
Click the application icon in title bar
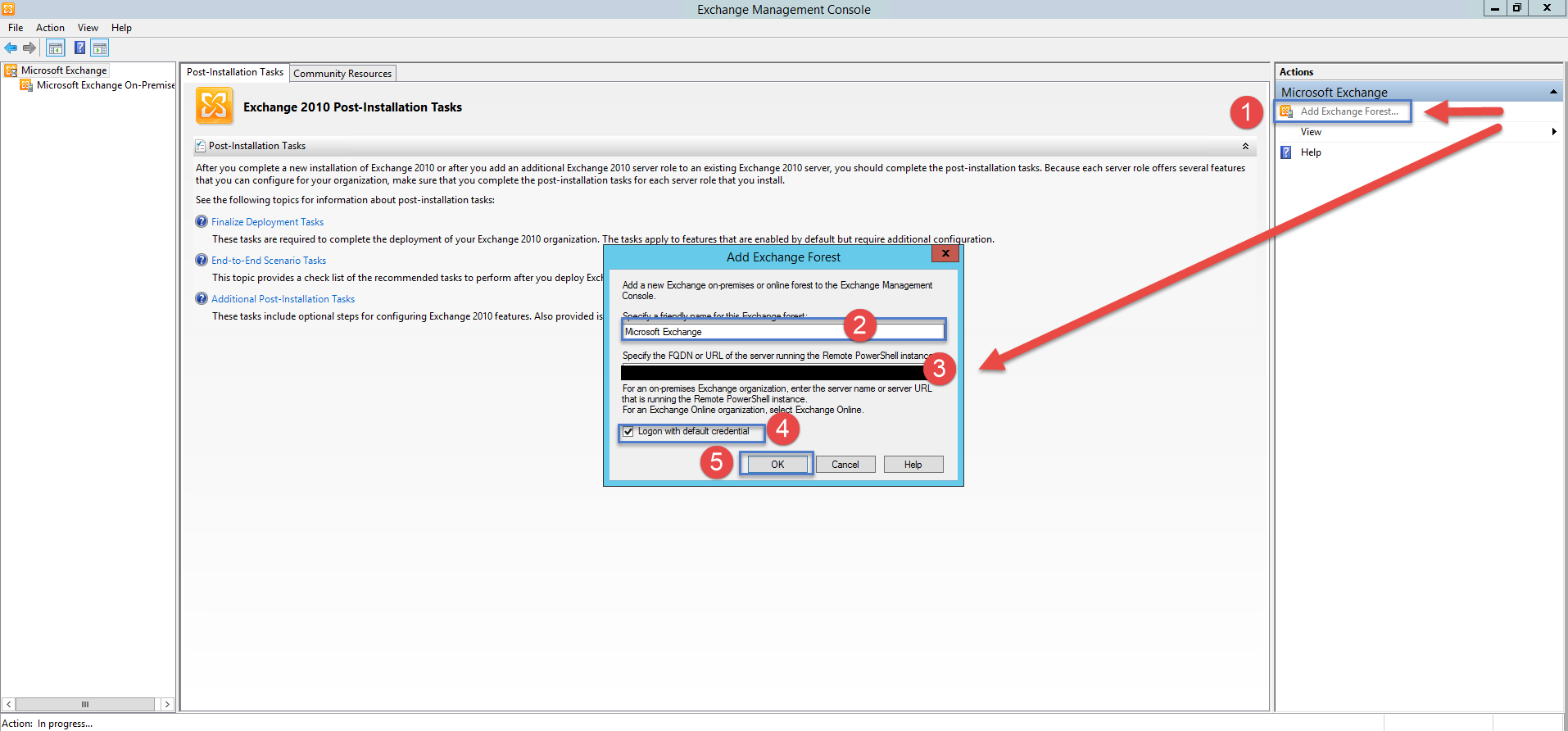point(7,8)
